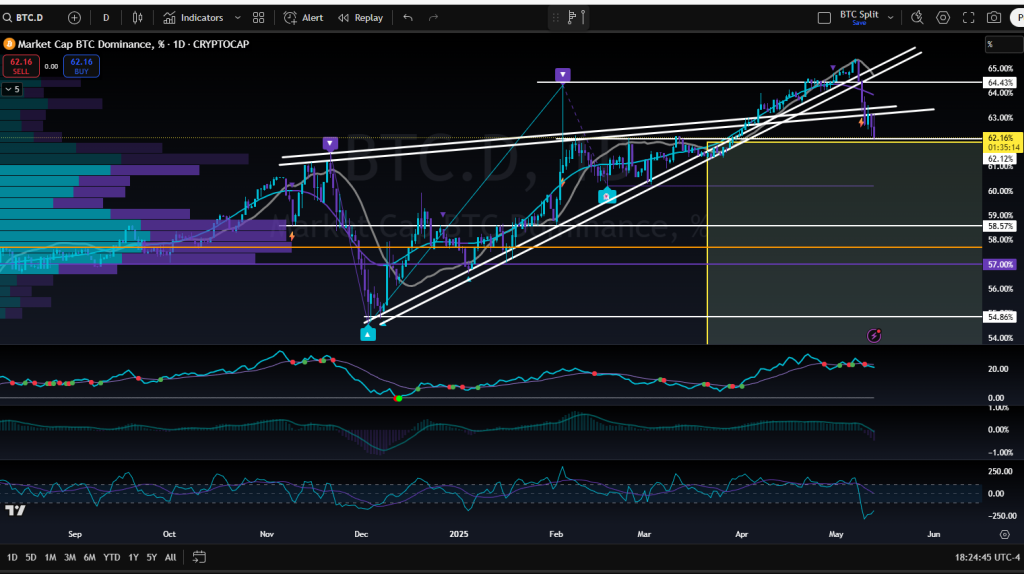Set time range to YTD
This screenshot has height=574, width=1024.
pos(112,557)
